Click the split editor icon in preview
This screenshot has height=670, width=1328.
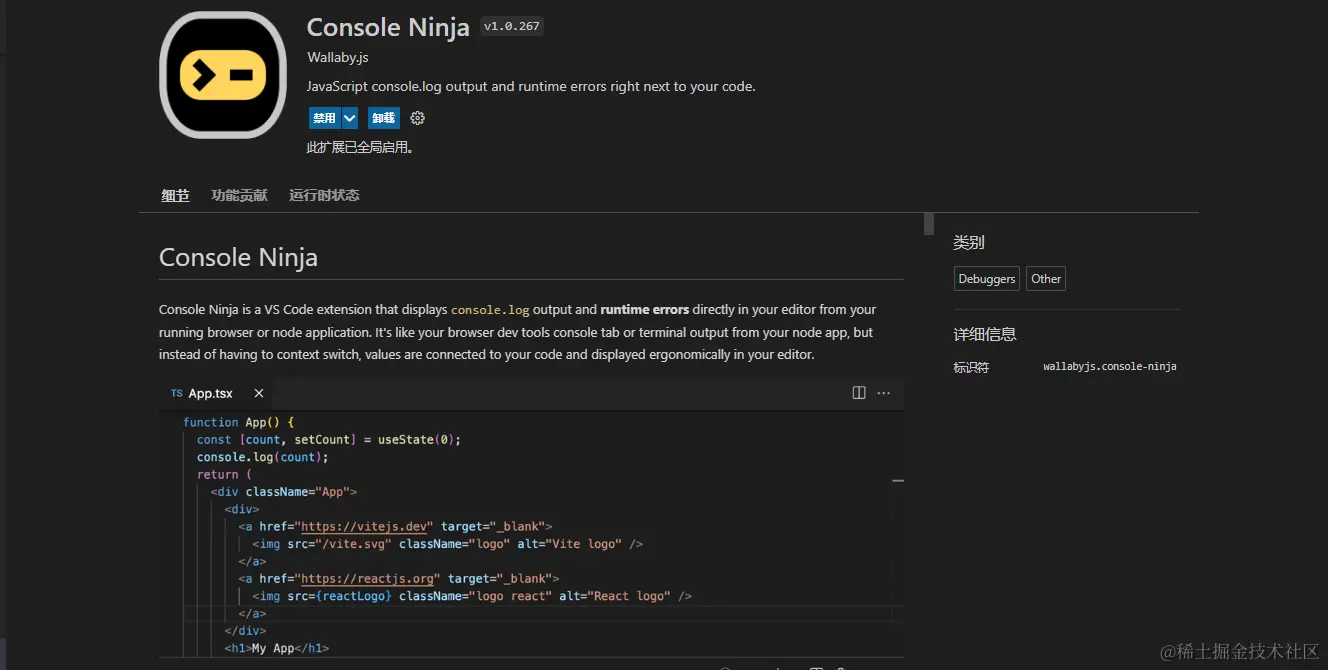click(x=858, y=393)
